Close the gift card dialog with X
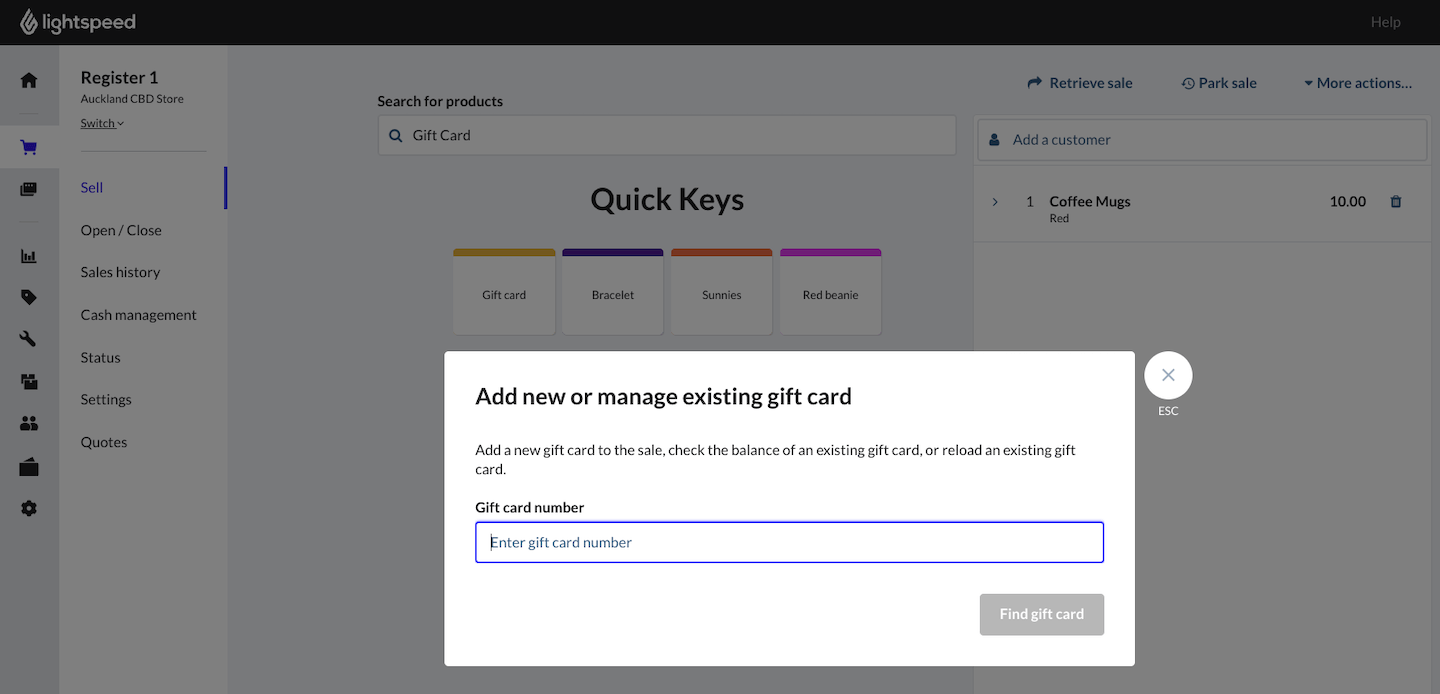 [1168, 376]
